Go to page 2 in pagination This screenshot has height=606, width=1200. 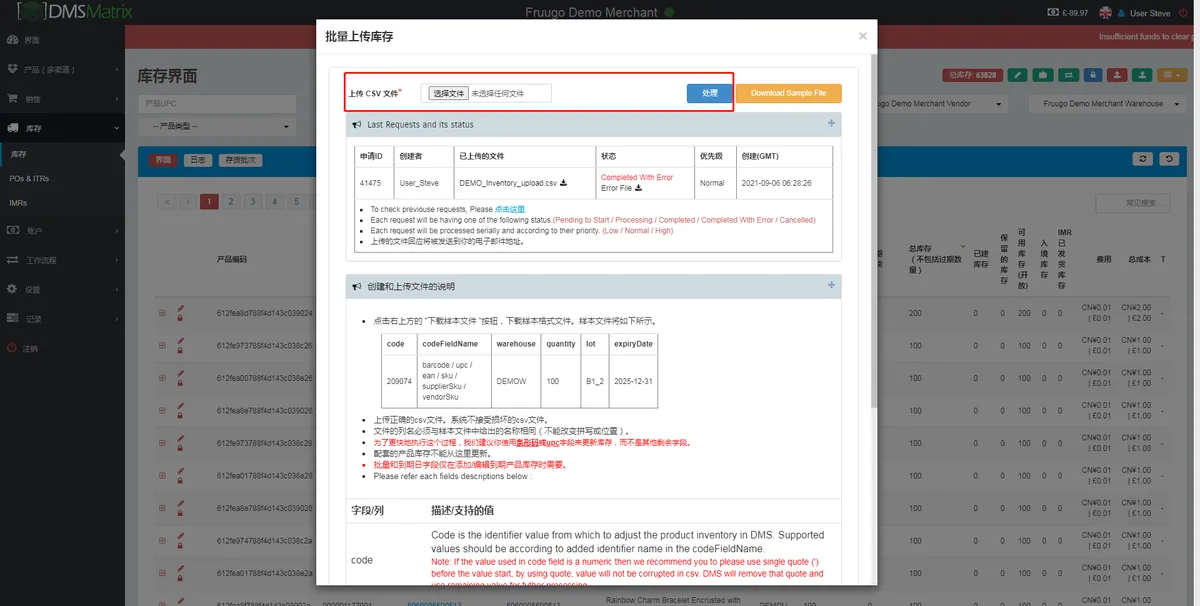coord(230,202)
